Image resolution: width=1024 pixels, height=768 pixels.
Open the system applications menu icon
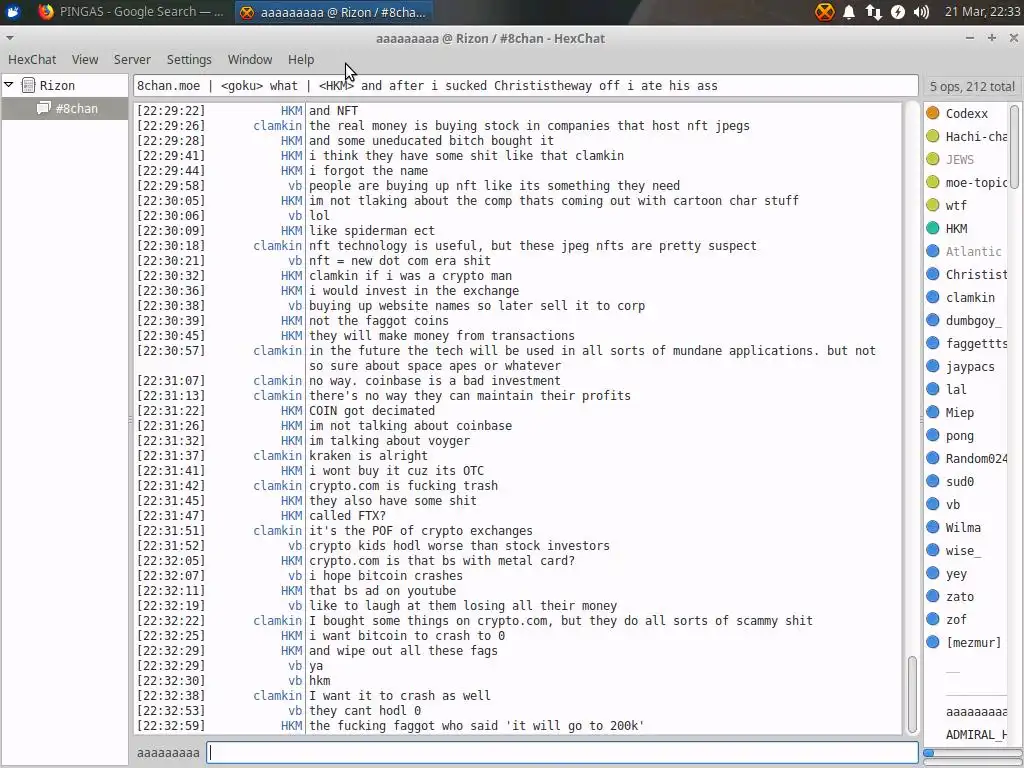point(13,12)
